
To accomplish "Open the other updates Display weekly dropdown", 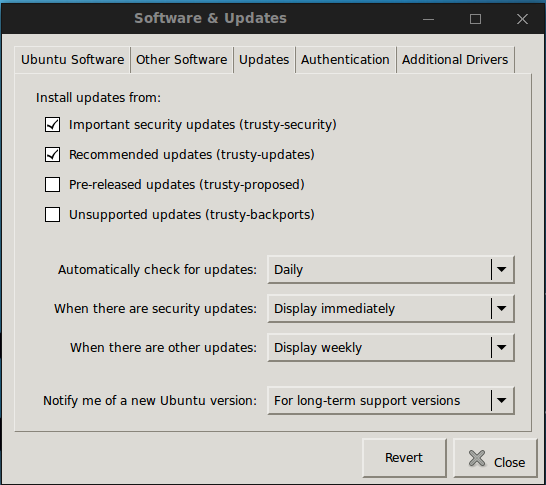I will pyautogui.click(x=391, y=347).
